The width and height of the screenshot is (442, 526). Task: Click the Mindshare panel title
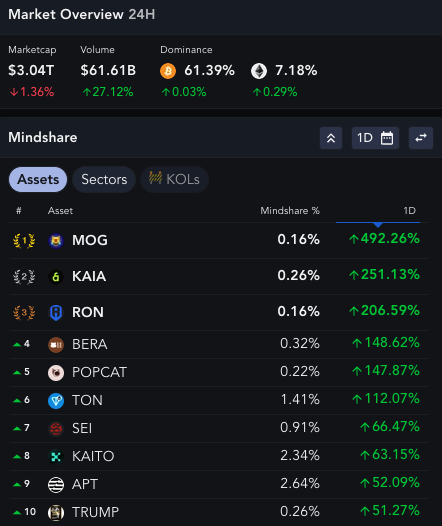coord(43,138)
